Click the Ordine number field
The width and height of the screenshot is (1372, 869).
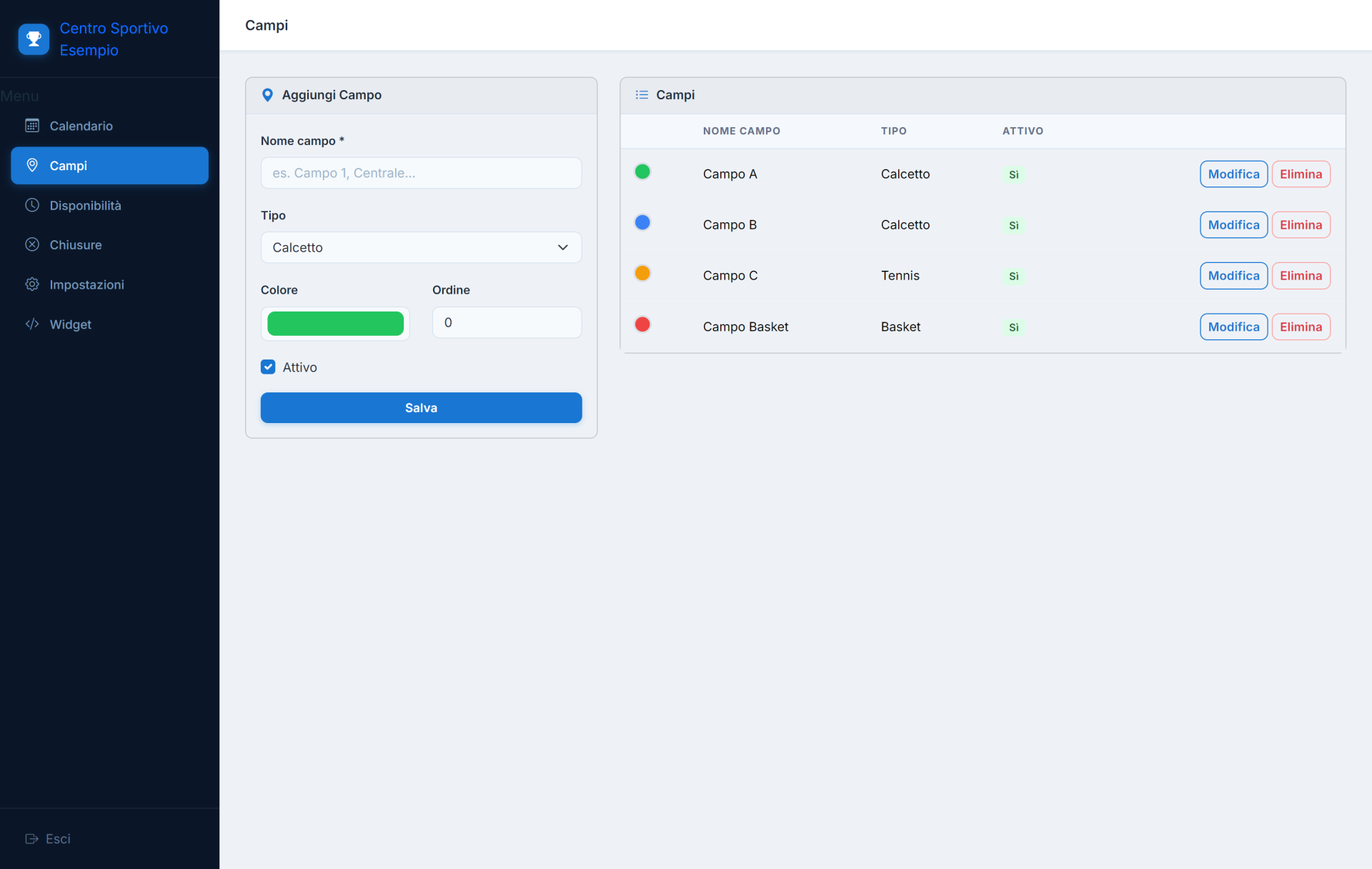(507, 322)
